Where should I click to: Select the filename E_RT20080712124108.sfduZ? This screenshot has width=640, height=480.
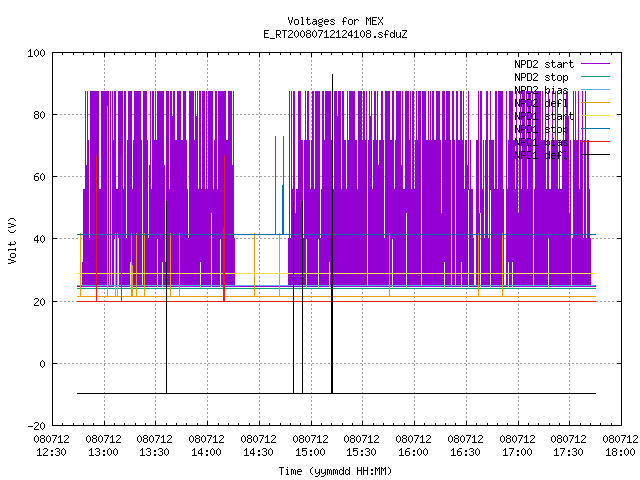tap(335, 34)
